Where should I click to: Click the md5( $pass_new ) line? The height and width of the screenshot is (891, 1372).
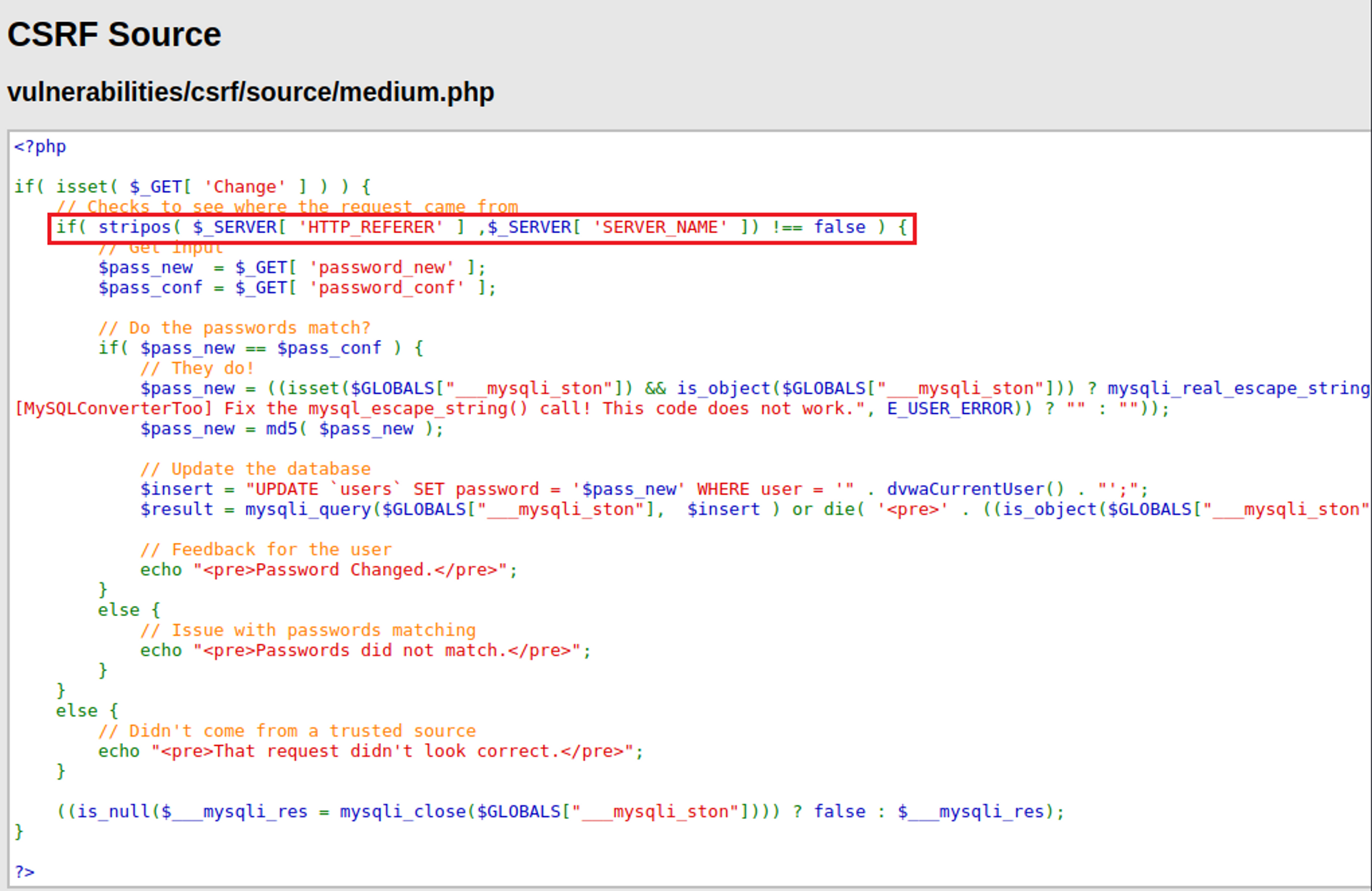(292, 429)
